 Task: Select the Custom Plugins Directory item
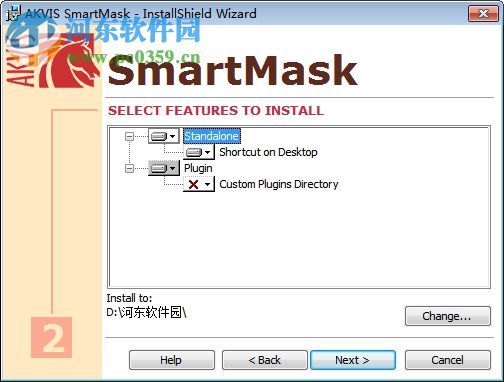pos(279,184)
